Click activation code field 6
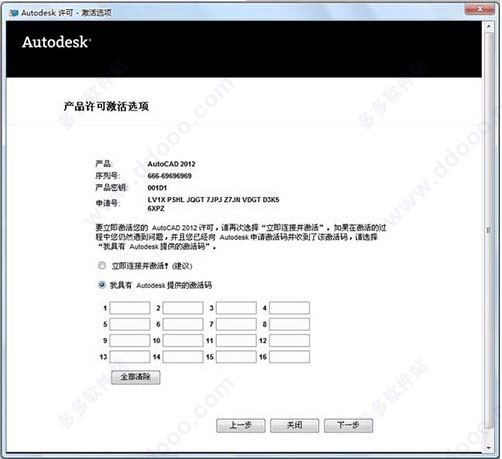The width and height of the screenshot is (502, 459). (x=183, y=324)
